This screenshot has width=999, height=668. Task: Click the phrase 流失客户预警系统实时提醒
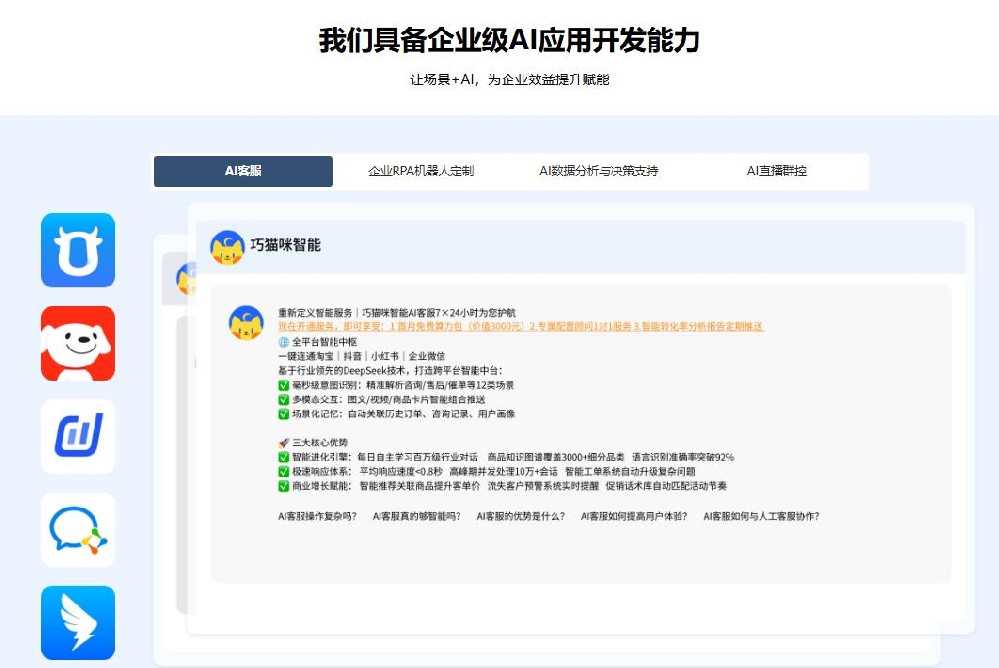pos(543,486)
